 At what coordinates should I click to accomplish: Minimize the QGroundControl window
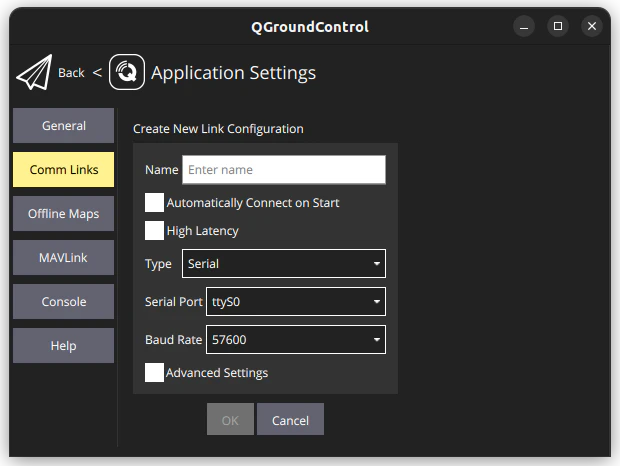tap(524, 26)
